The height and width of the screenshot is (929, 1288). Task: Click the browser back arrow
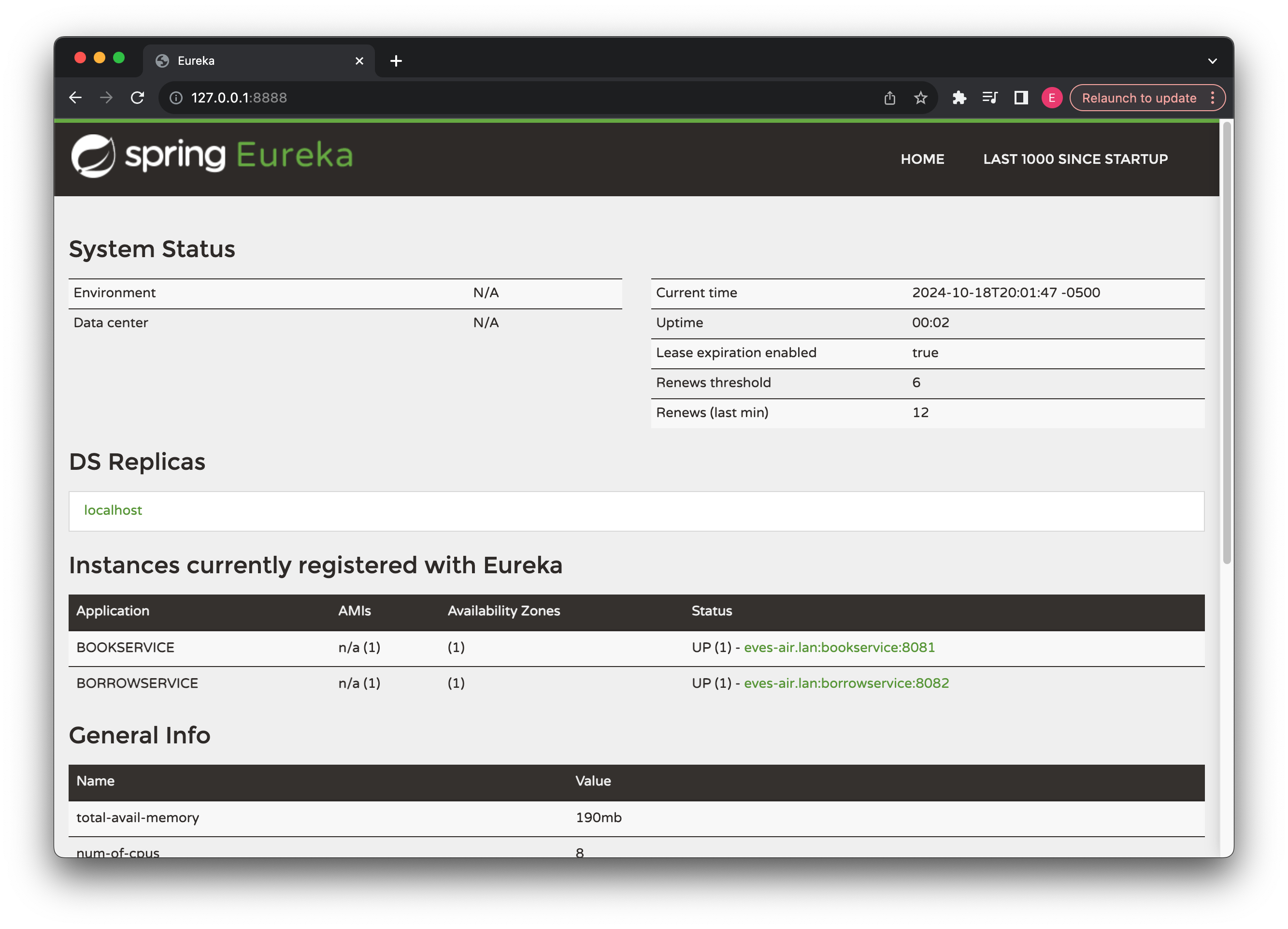point(75,98)
